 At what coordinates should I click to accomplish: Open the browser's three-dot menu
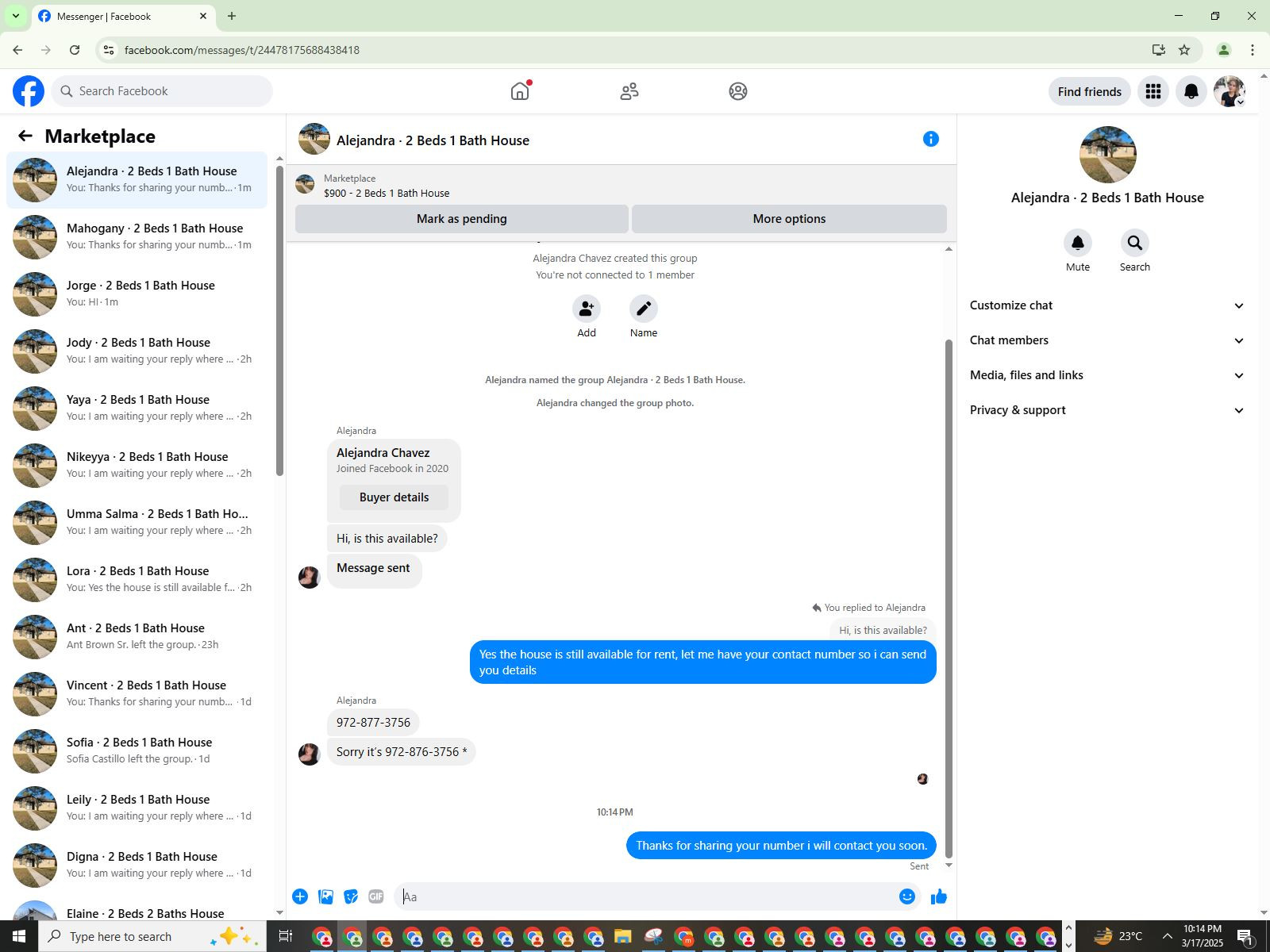pos(1253,50)
